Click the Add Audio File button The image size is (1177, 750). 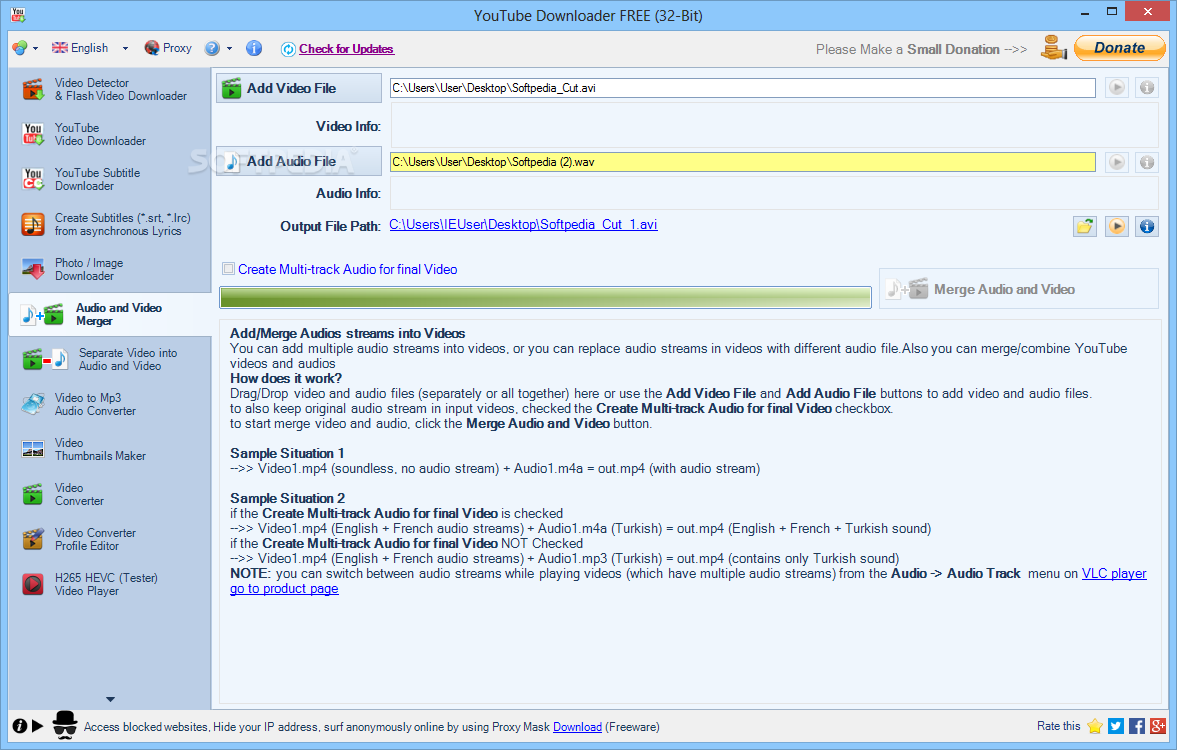pos(299,161)
